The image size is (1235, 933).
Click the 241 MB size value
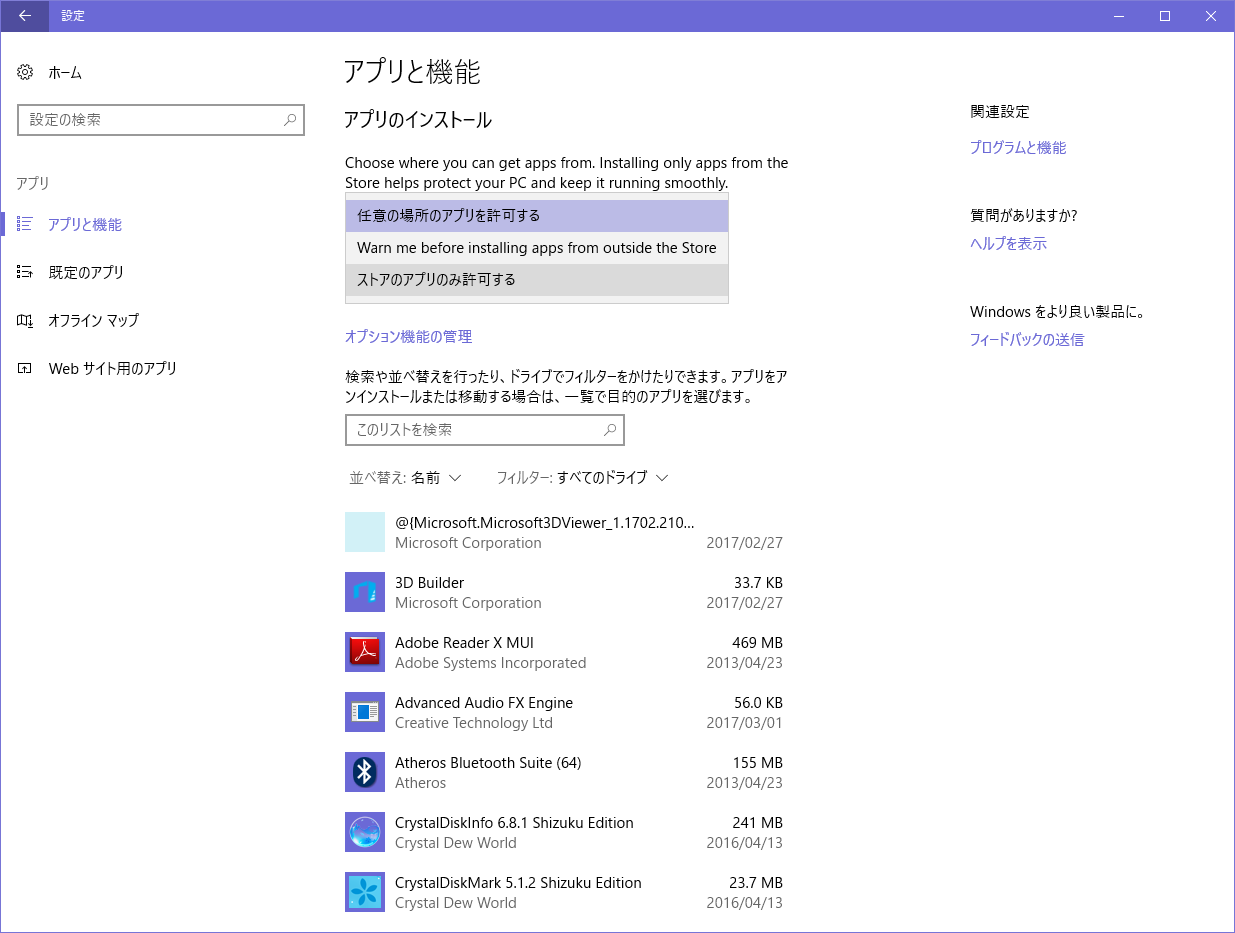pyautogui.click(x=757, y=823)
